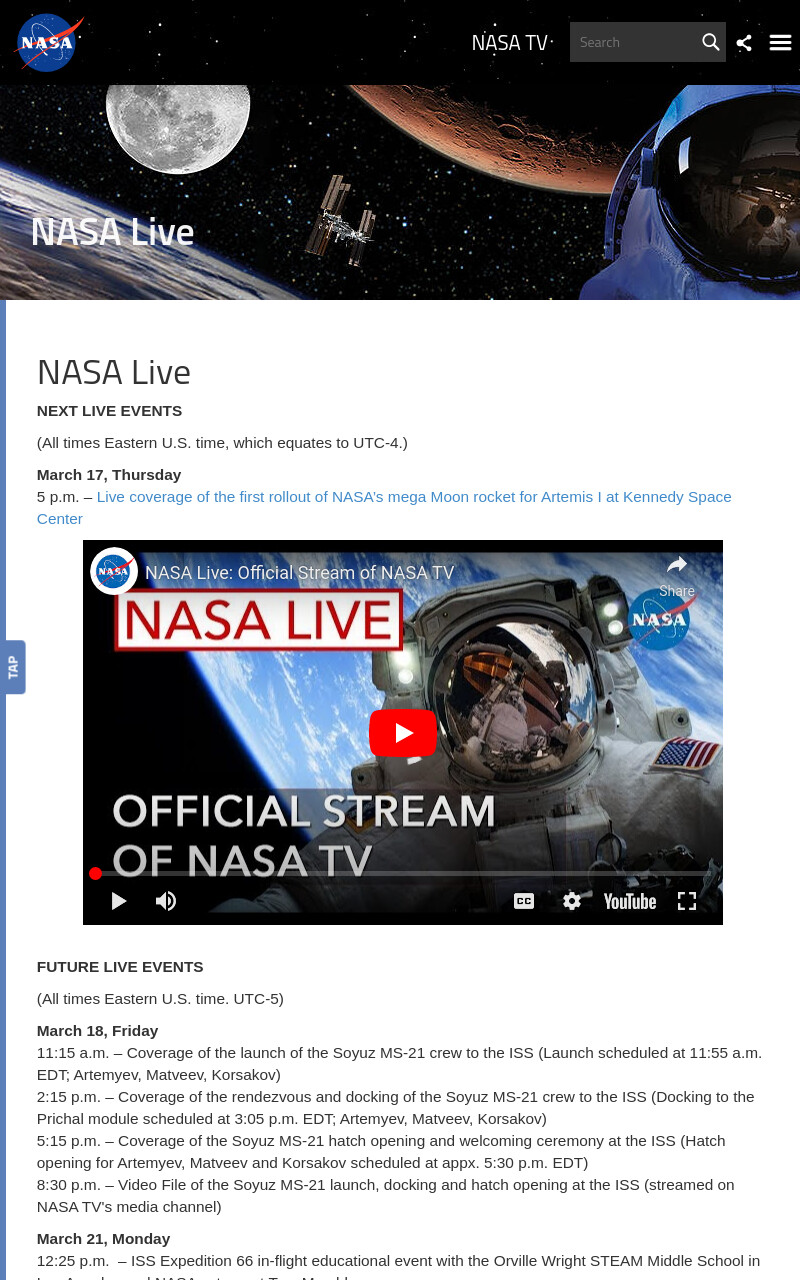Click the 12:25 p.m. ISS Expedition 66 entry
Image resolution: width=800 pixels, height=1280 pixels.
click(x=398, y=1266)
